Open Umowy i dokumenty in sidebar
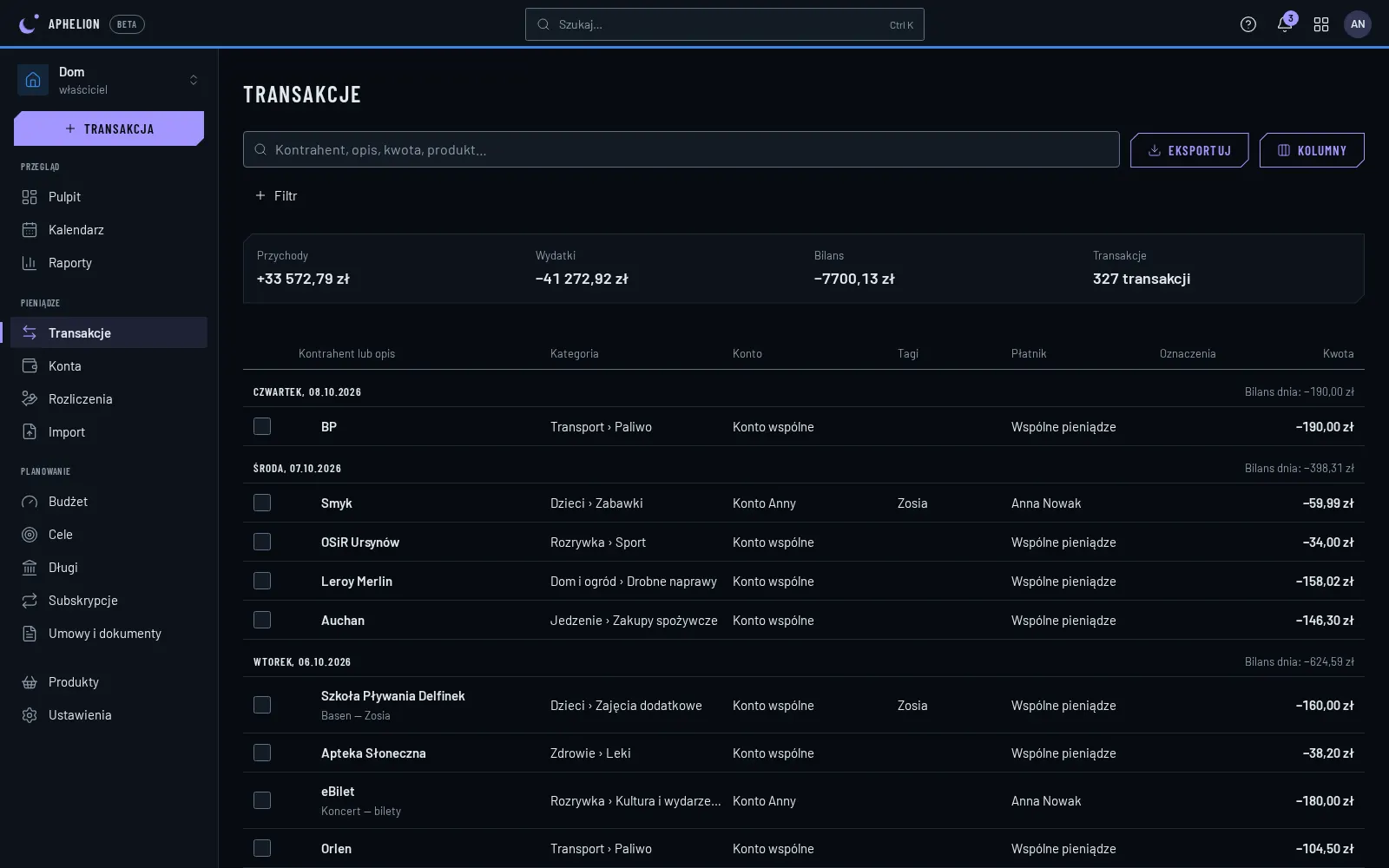The height and width of the screenshot is (868, 1389). (x=109, y=634)
